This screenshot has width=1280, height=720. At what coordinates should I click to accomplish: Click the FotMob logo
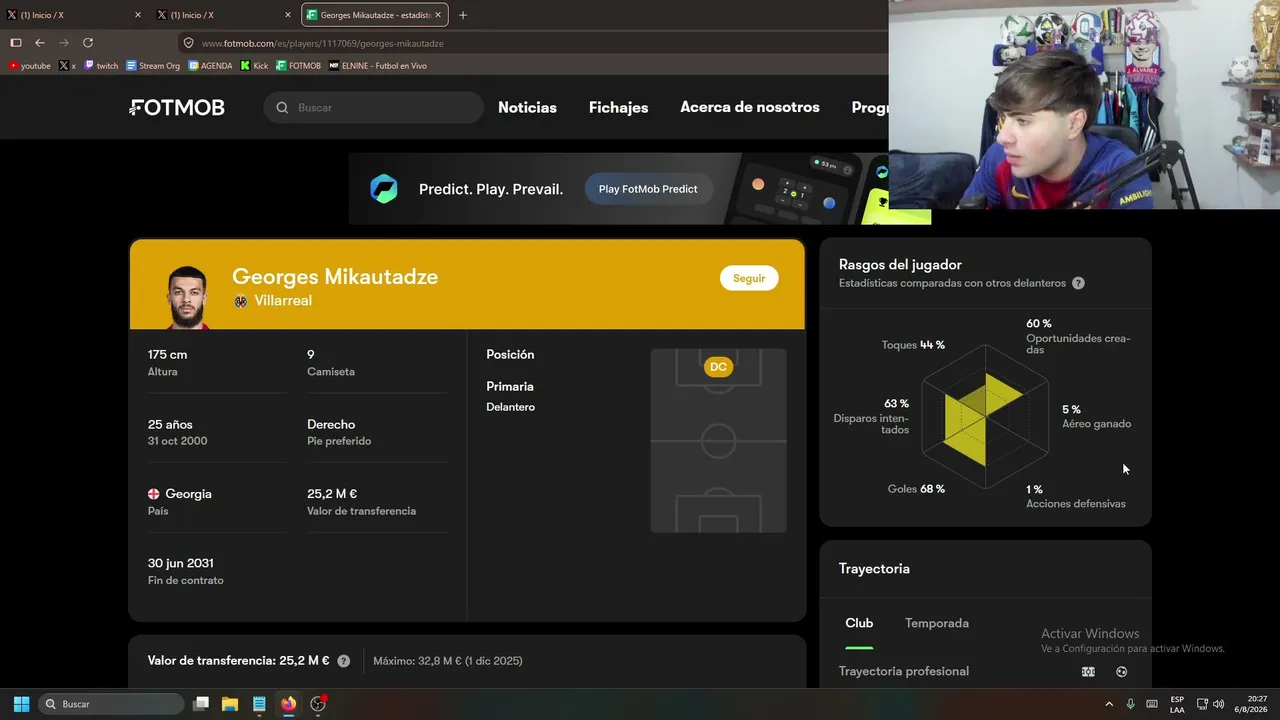(177, 108)
